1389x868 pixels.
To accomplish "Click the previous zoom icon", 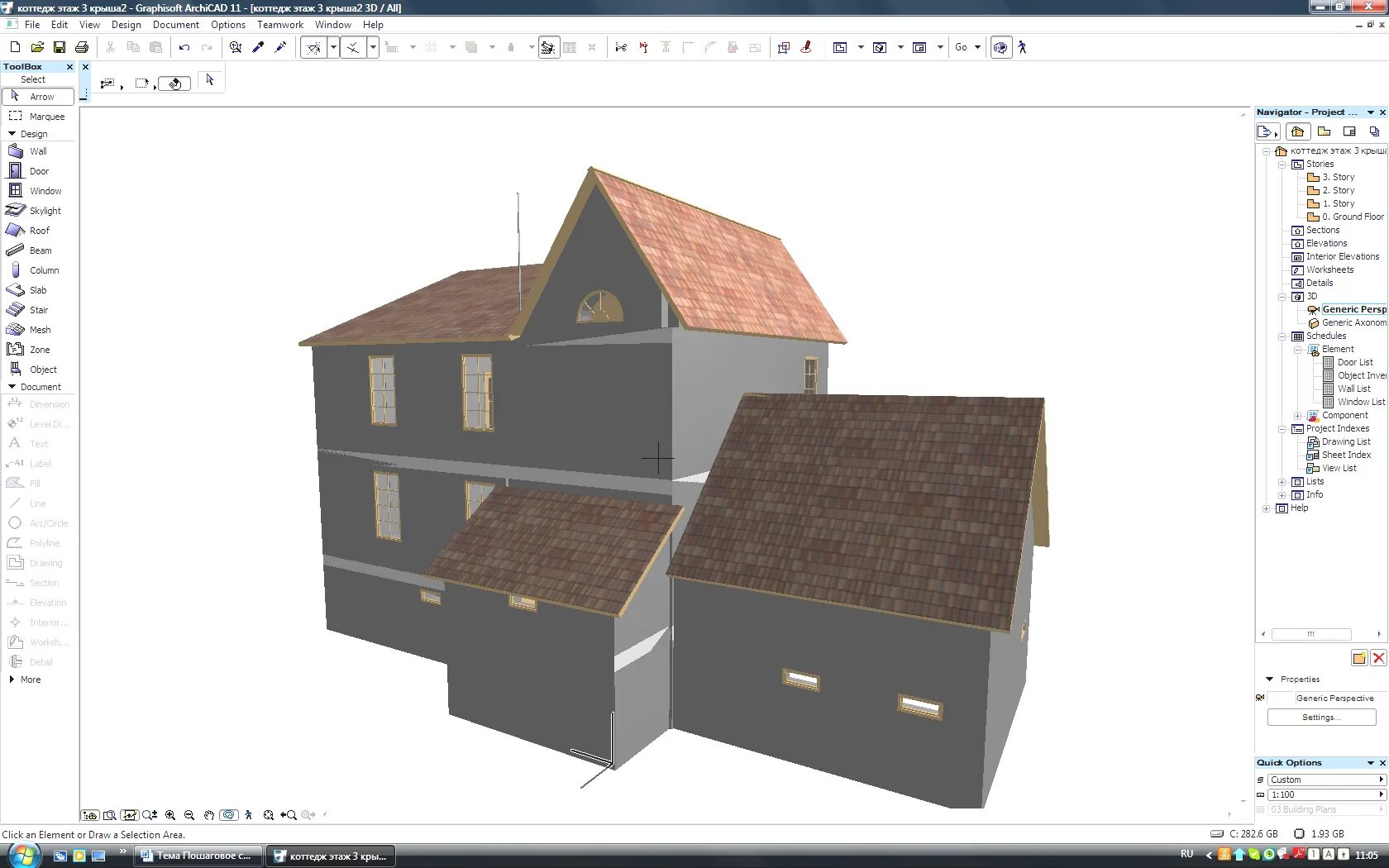I will point(289,815).
